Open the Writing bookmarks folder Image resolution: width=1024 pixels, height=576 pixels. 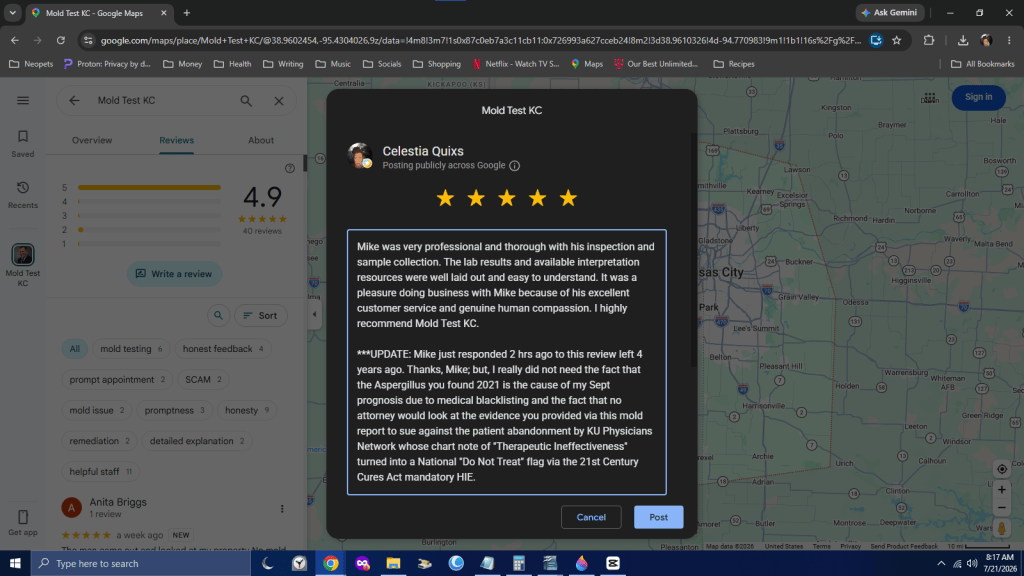coord(283,64)
